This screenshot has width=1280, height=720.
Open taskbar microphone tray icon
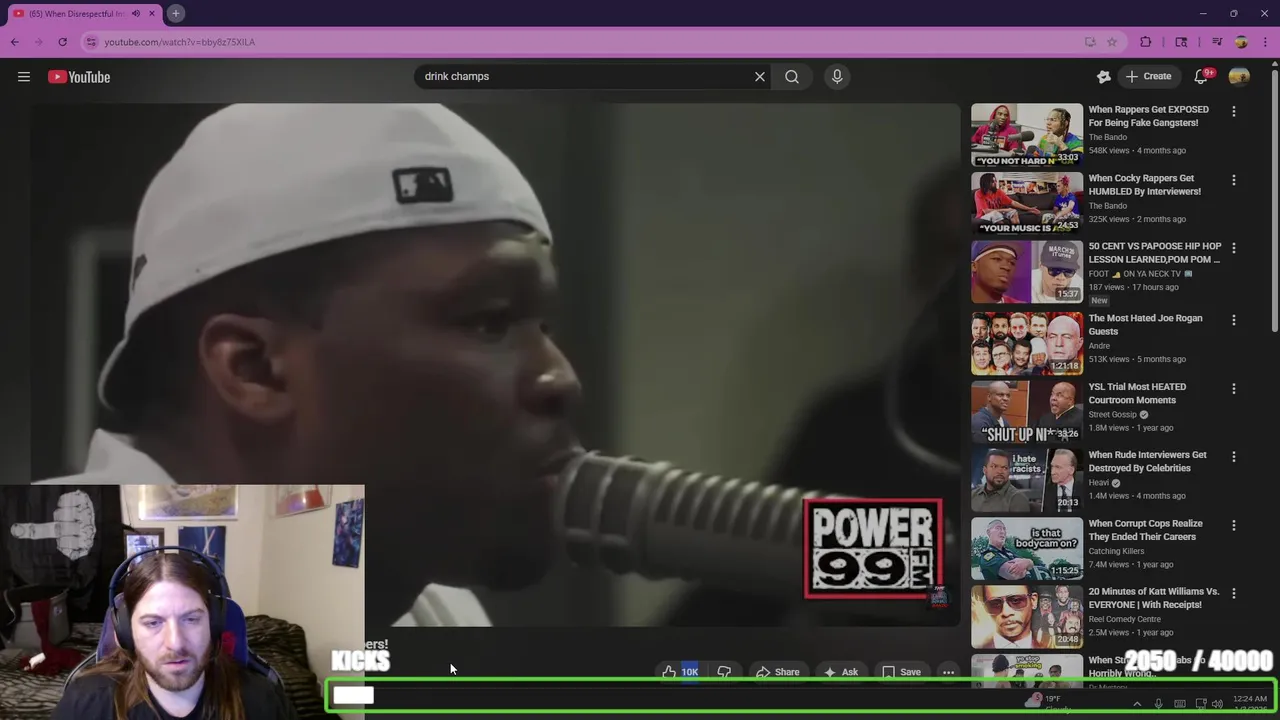pos(1158,704)
